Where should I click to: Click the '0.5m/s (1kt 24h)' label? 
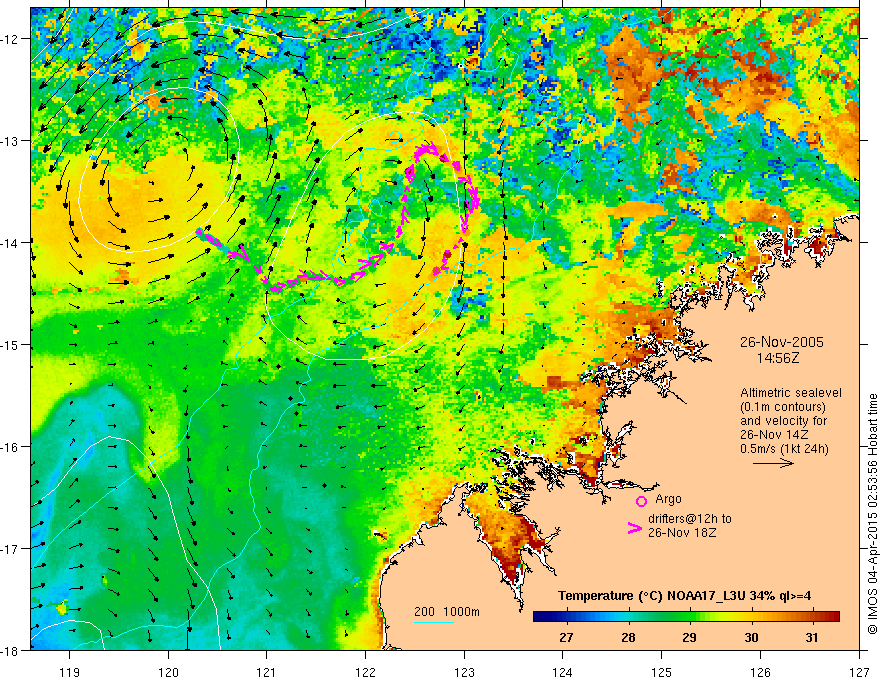(785, 449)
